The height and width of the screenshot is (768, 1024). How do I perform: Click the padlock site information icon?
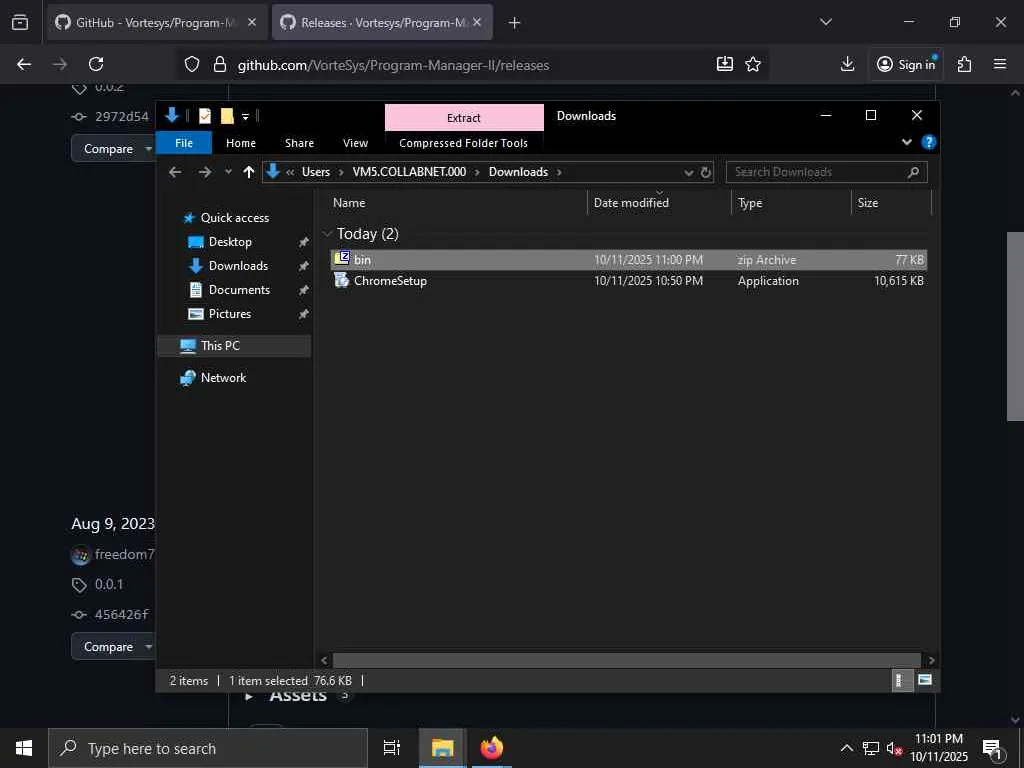(220, 64)
